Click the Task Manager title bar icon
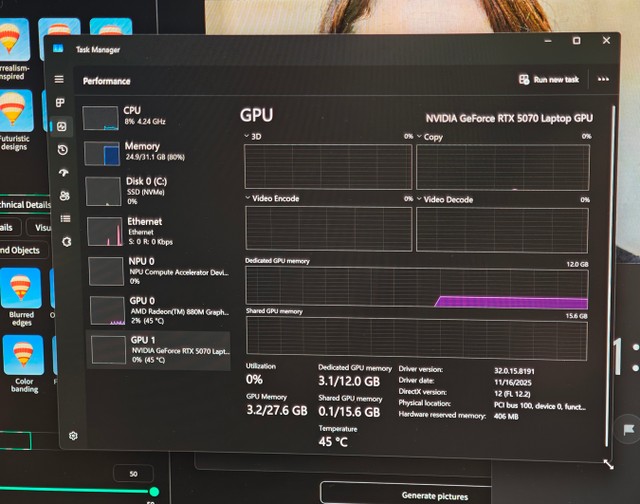 [58, 49]
